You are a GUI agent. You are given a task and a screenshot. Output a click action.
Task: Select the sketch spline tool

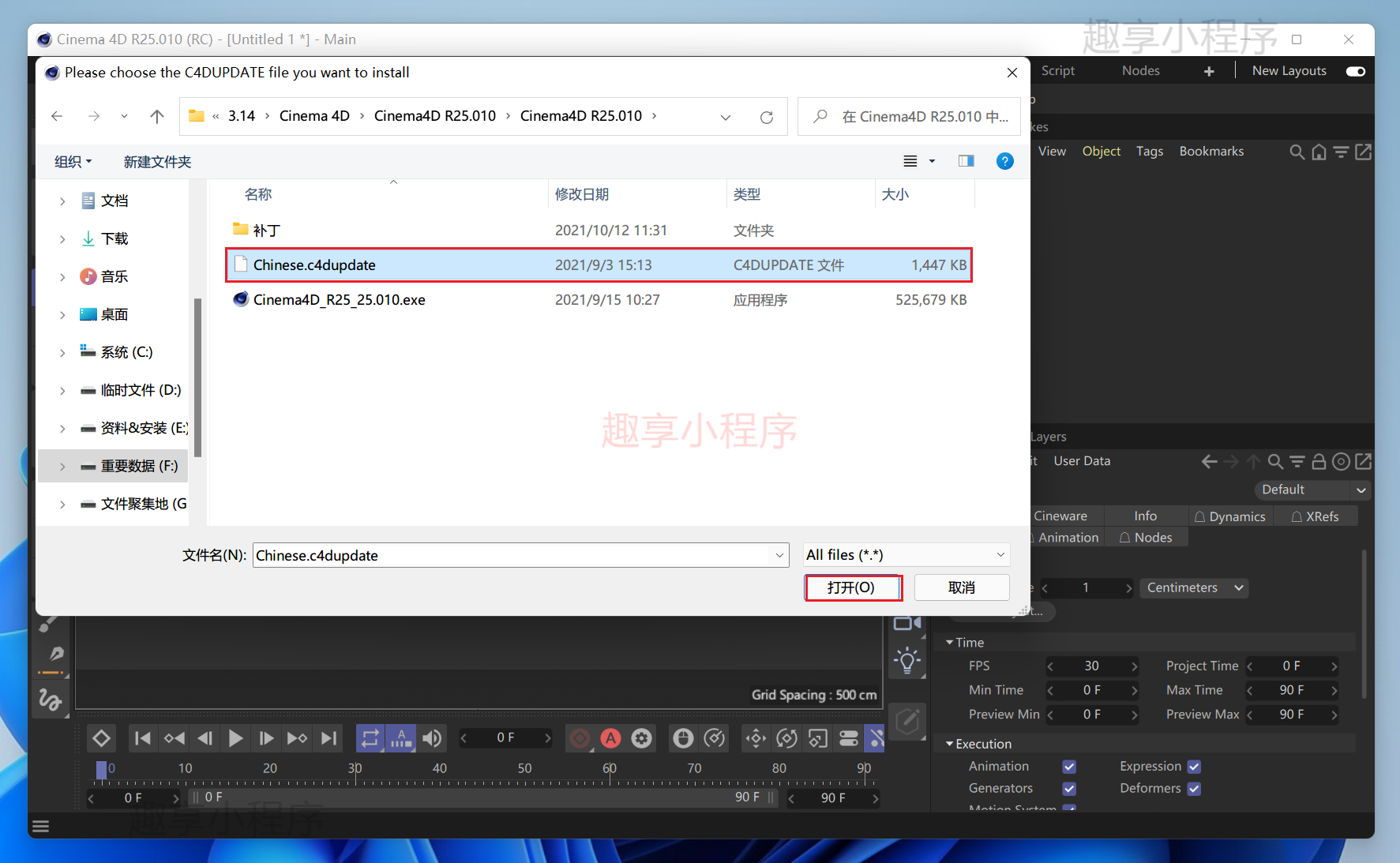click(50, 700)
